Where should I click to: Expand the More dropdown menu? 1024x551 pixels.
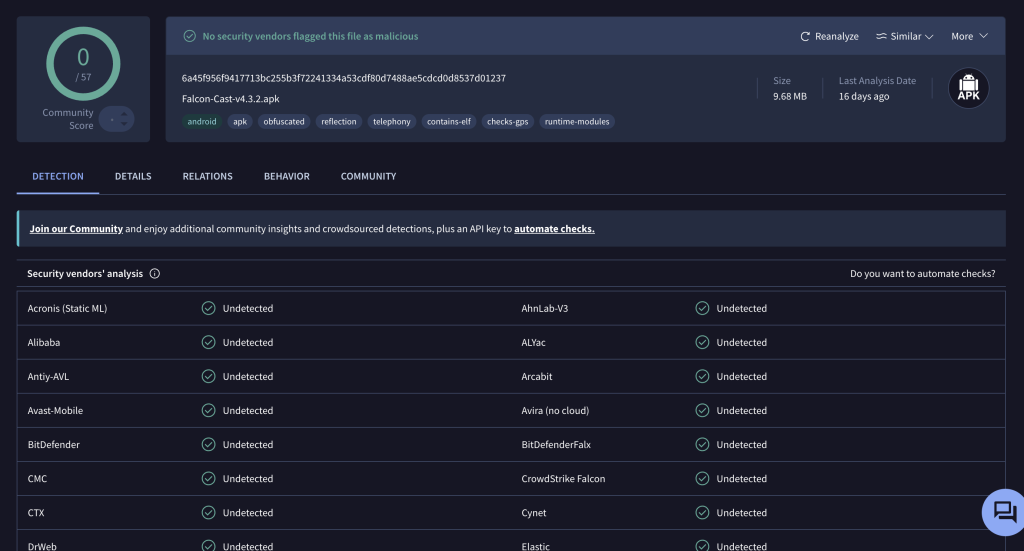[x=969, y=37]
